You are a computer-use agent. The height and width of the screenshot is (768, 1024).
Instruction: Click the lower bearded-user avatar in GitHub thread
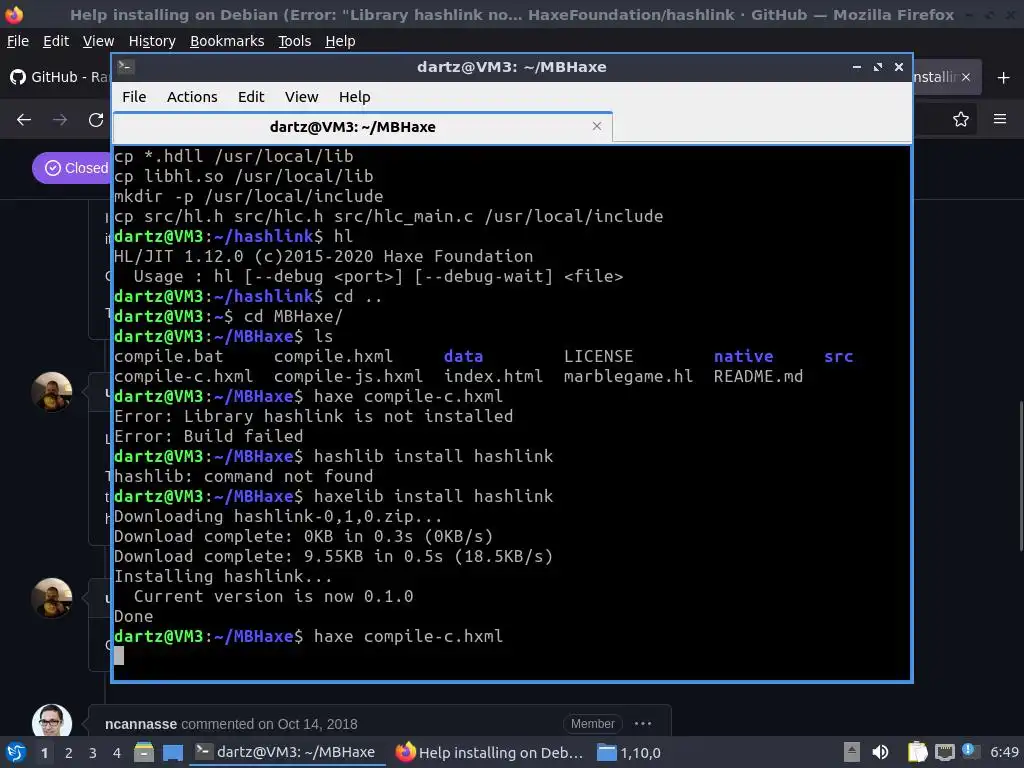tap(52, 598)
